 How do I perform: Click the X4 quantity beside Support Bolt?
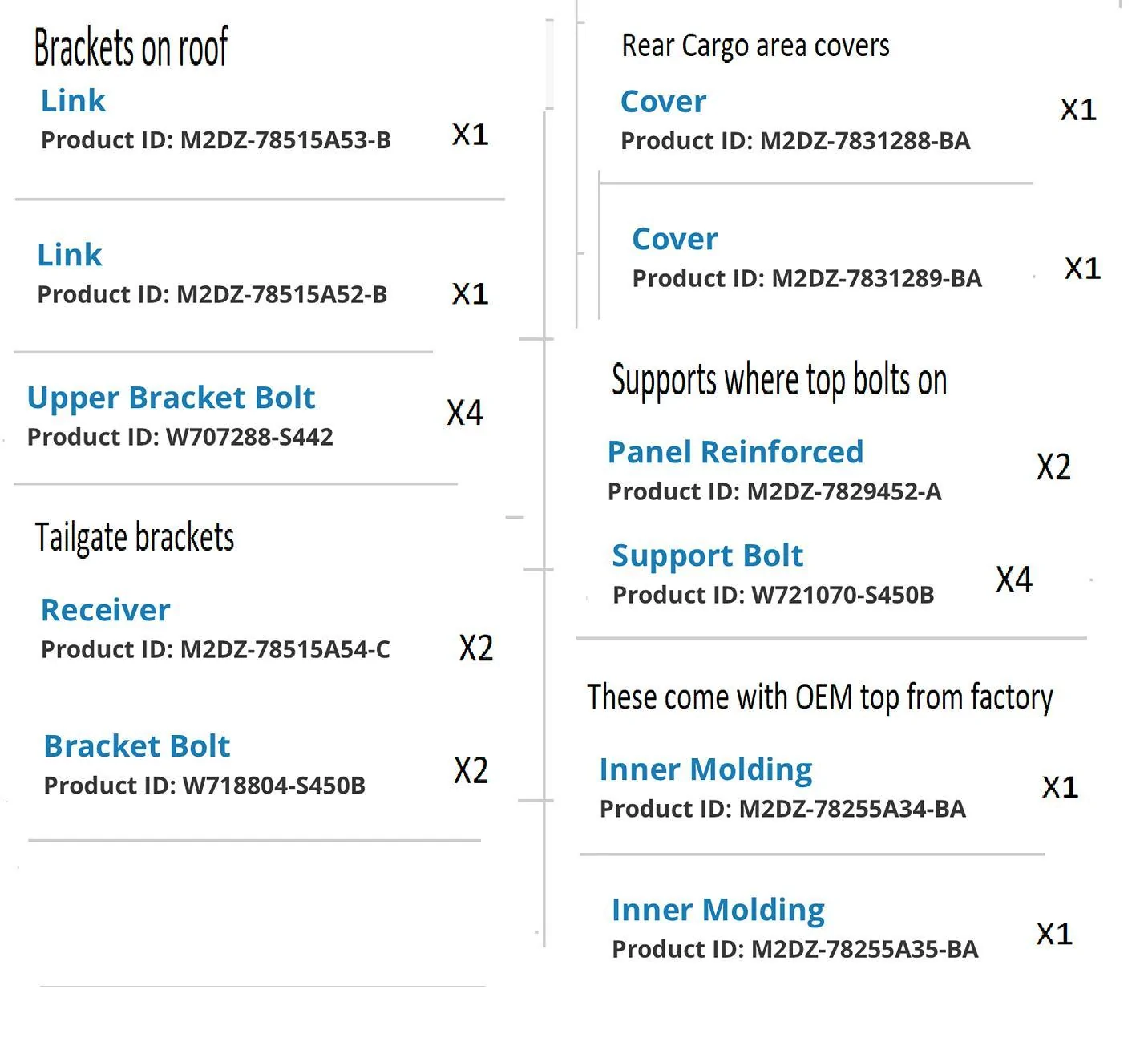coord(1013,579)
